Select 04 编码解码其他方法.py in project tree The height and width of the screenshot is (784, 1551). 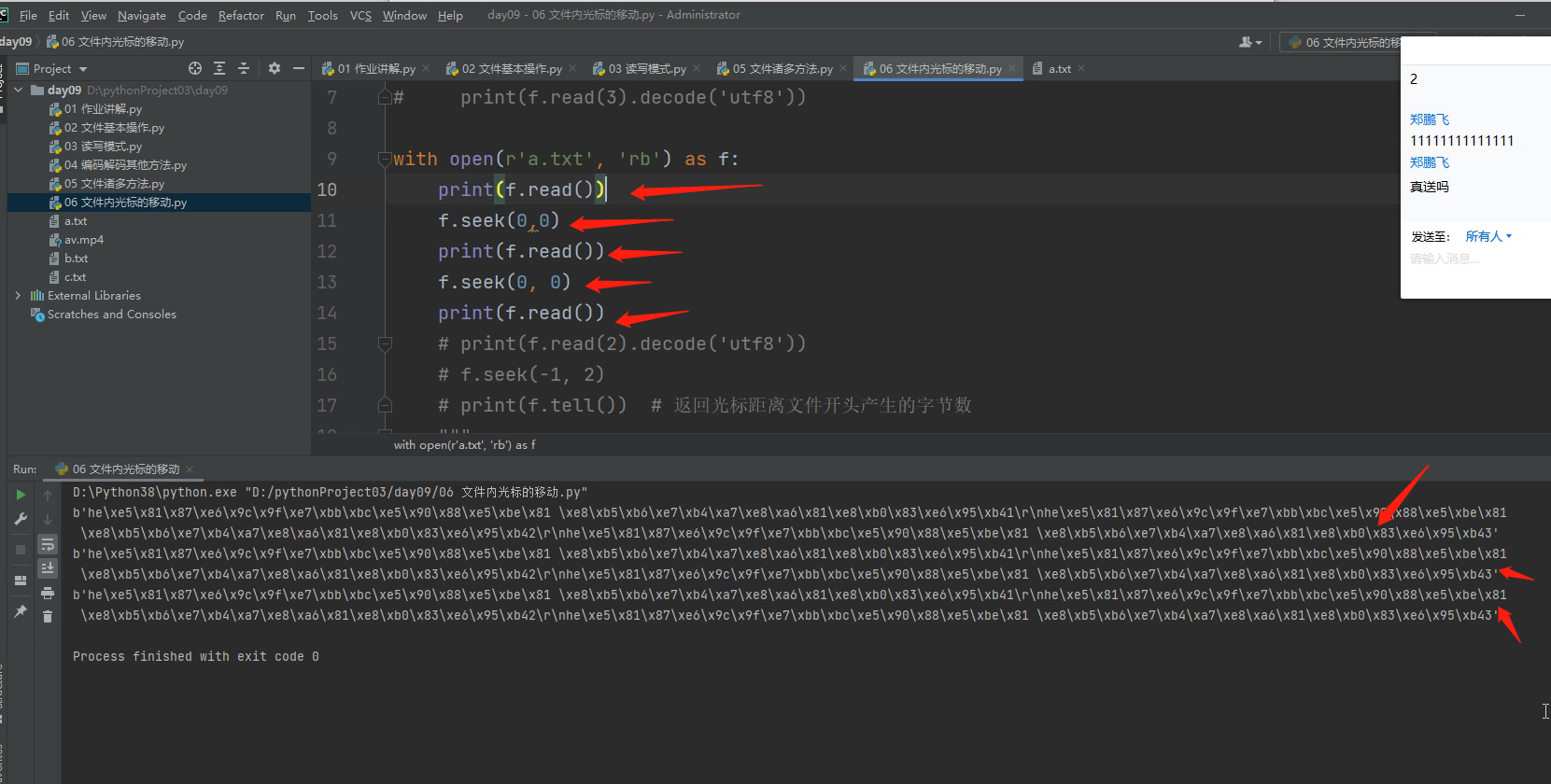pyautogui.click(x=125, y=165)
